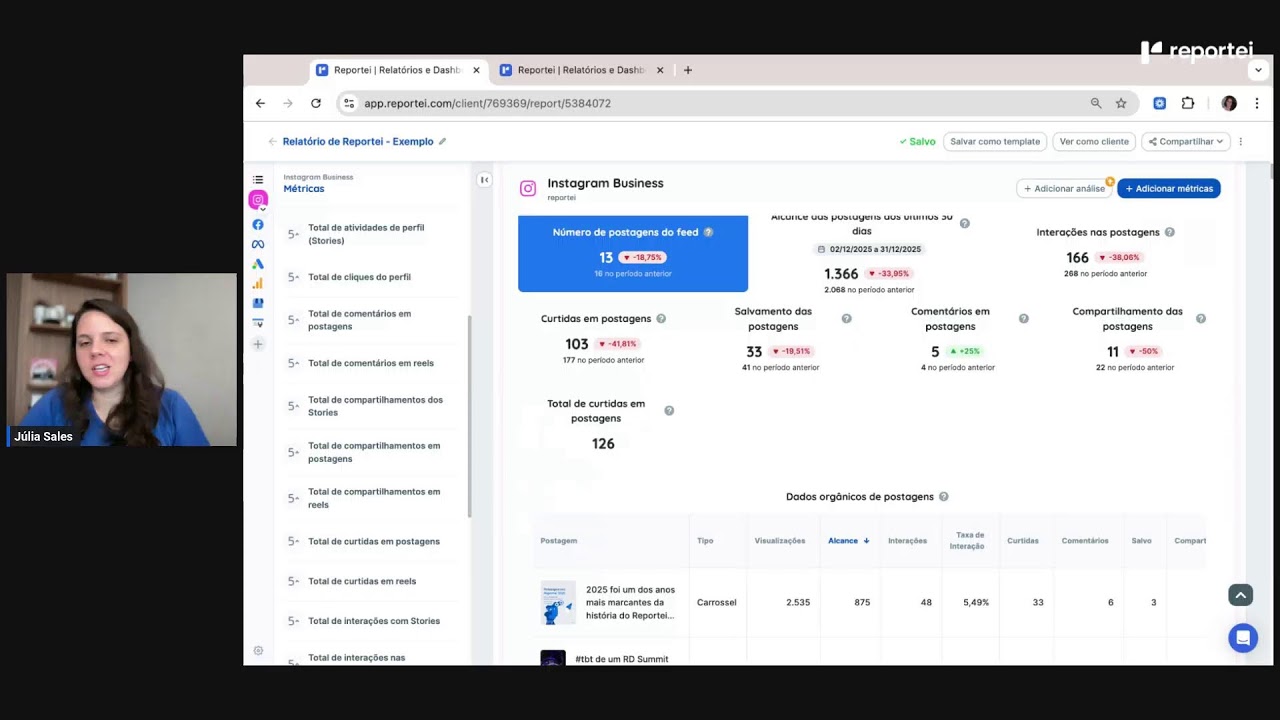Screen dimensions: 1280x720
Task: Go back with arrow beside report title
Action: [x=272, y=142]
